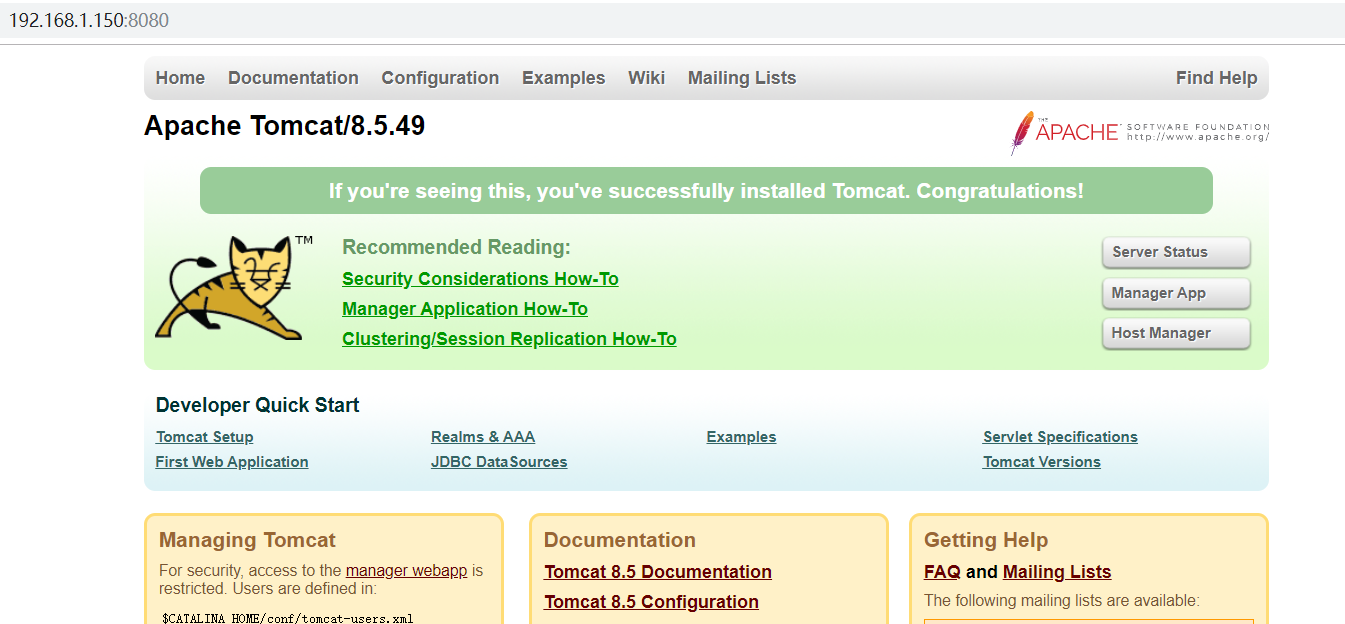1345x624 pixels.
Task: Click Find Help in the navigation bar
Action: 1216,77
